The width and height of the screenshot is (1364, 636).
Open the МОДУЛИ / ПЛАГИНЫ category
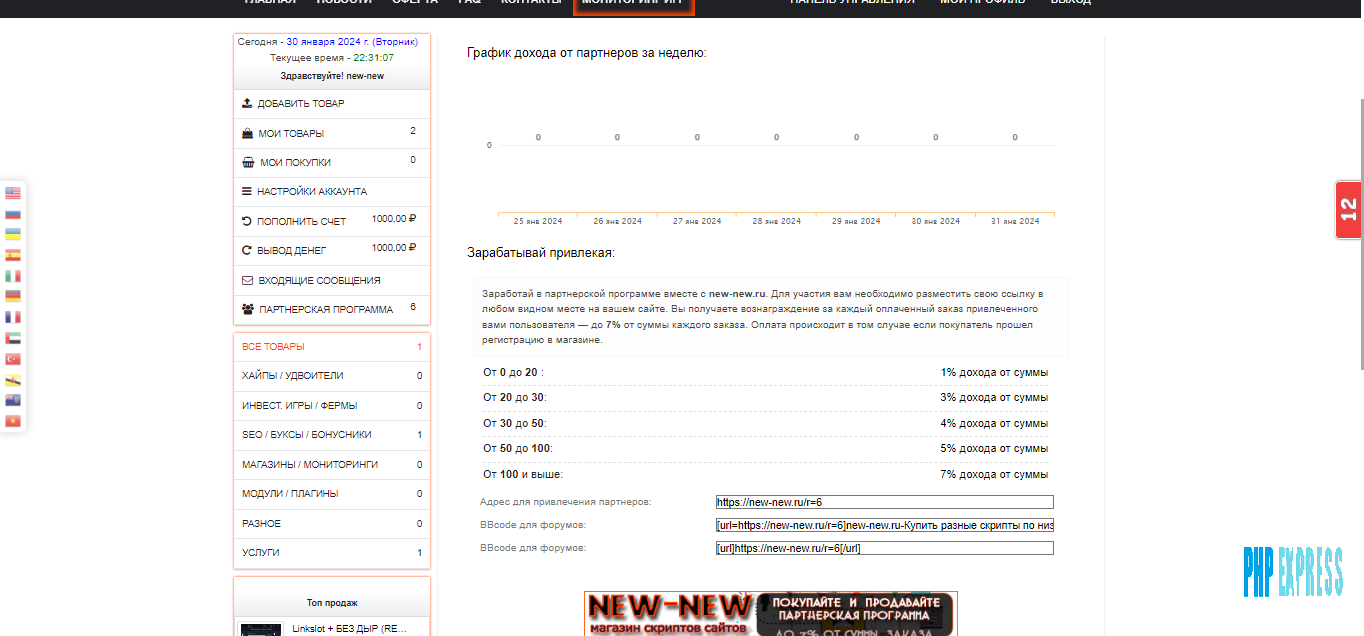pyautogui.click(x=332, y=494)
